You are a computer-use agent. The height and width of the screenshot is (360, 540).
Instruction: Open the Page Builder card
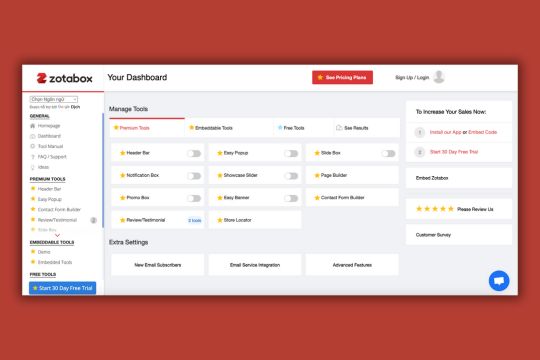pyautogui.click(x=352, y=175)
